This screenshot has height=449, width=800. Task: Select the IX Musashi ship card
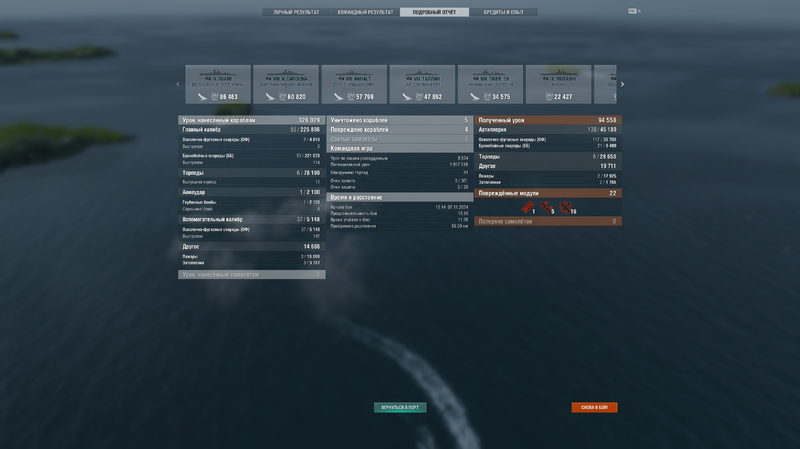[559, 84]
